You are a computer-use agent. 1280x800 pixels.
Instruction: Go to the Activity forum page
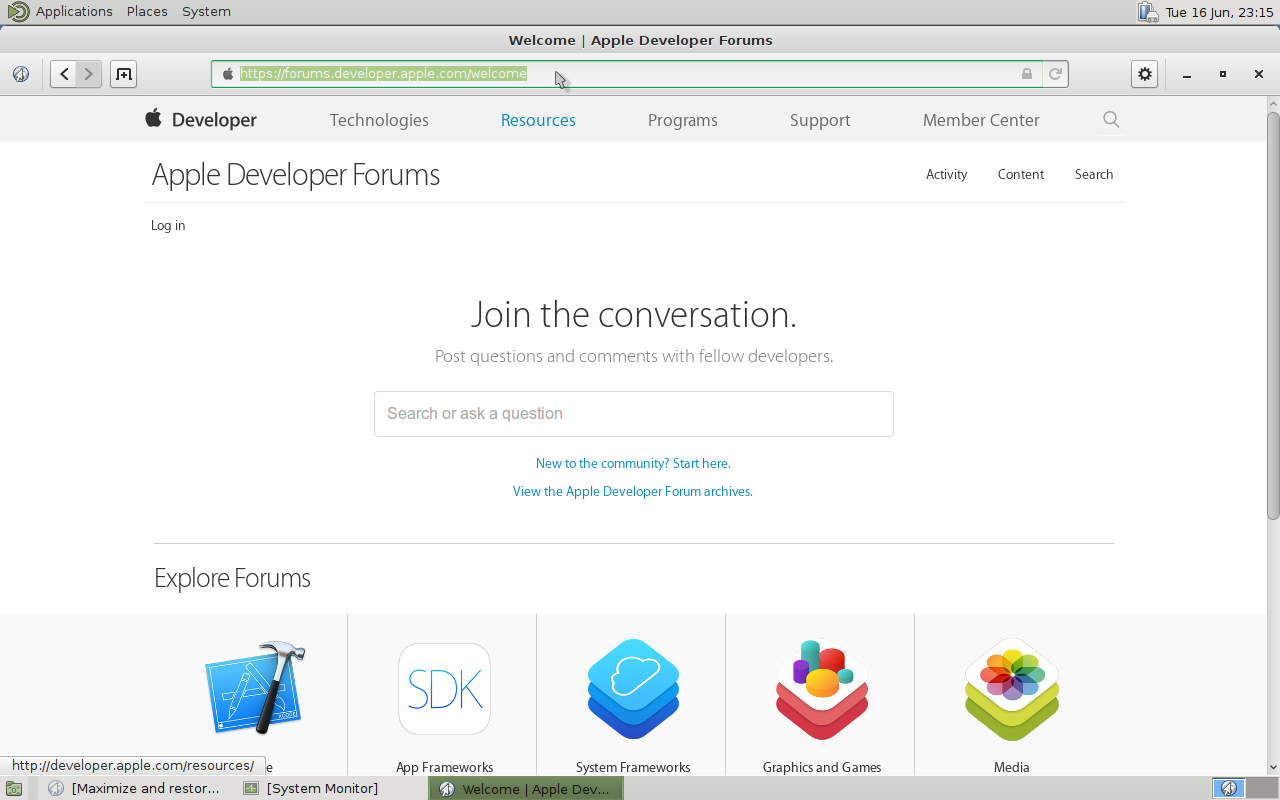[x=946, y=174]
